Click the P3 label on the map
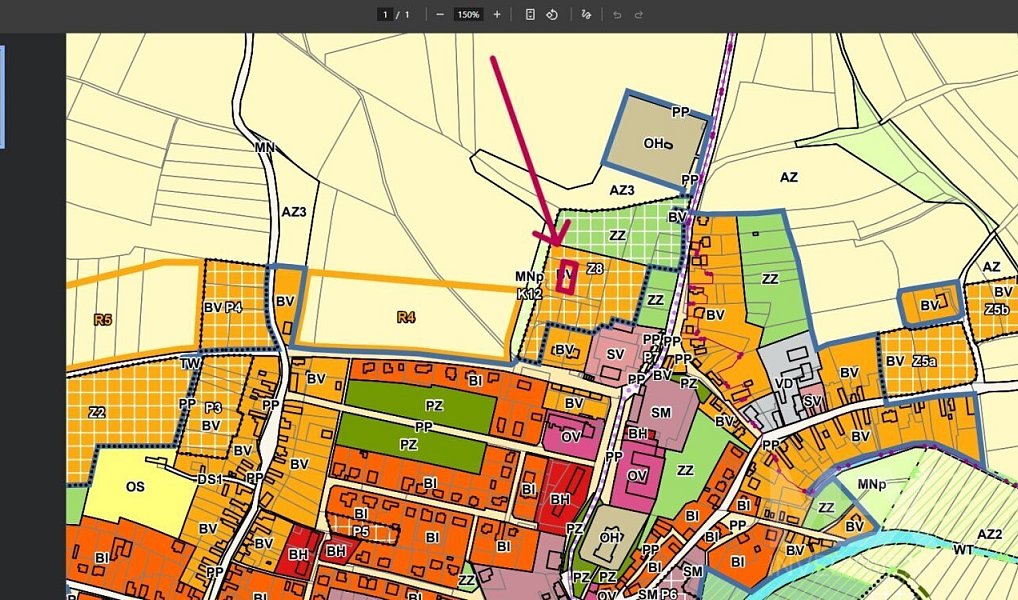 pos(214,408)
